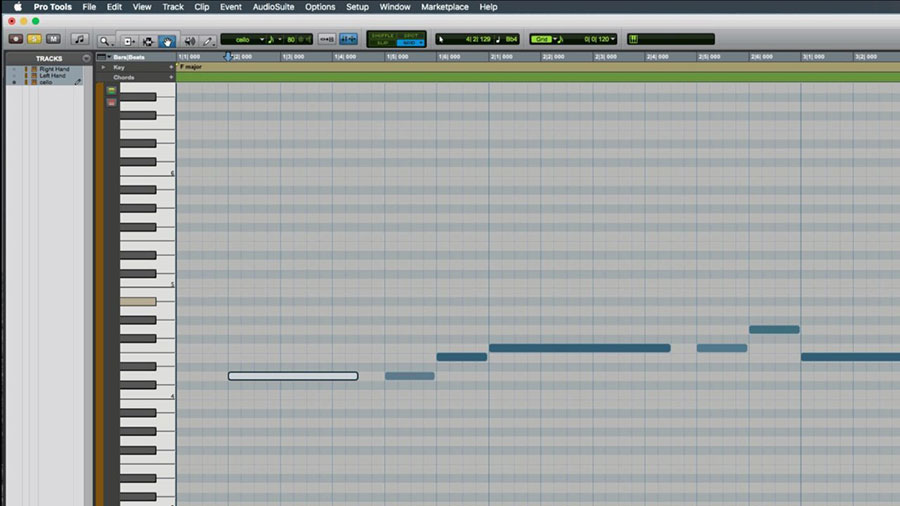Click the cursor location arrow icon
900x506 pixels.
tap(441, 40)
